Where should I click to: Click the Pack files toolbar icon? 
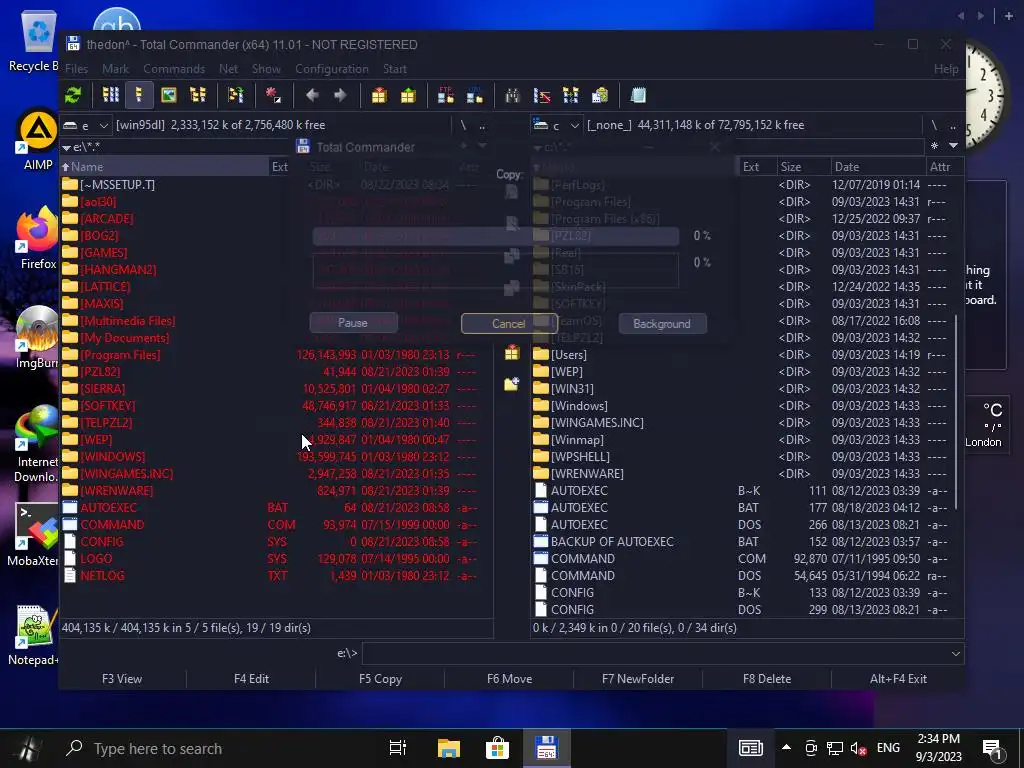click(x=379, y=95)
